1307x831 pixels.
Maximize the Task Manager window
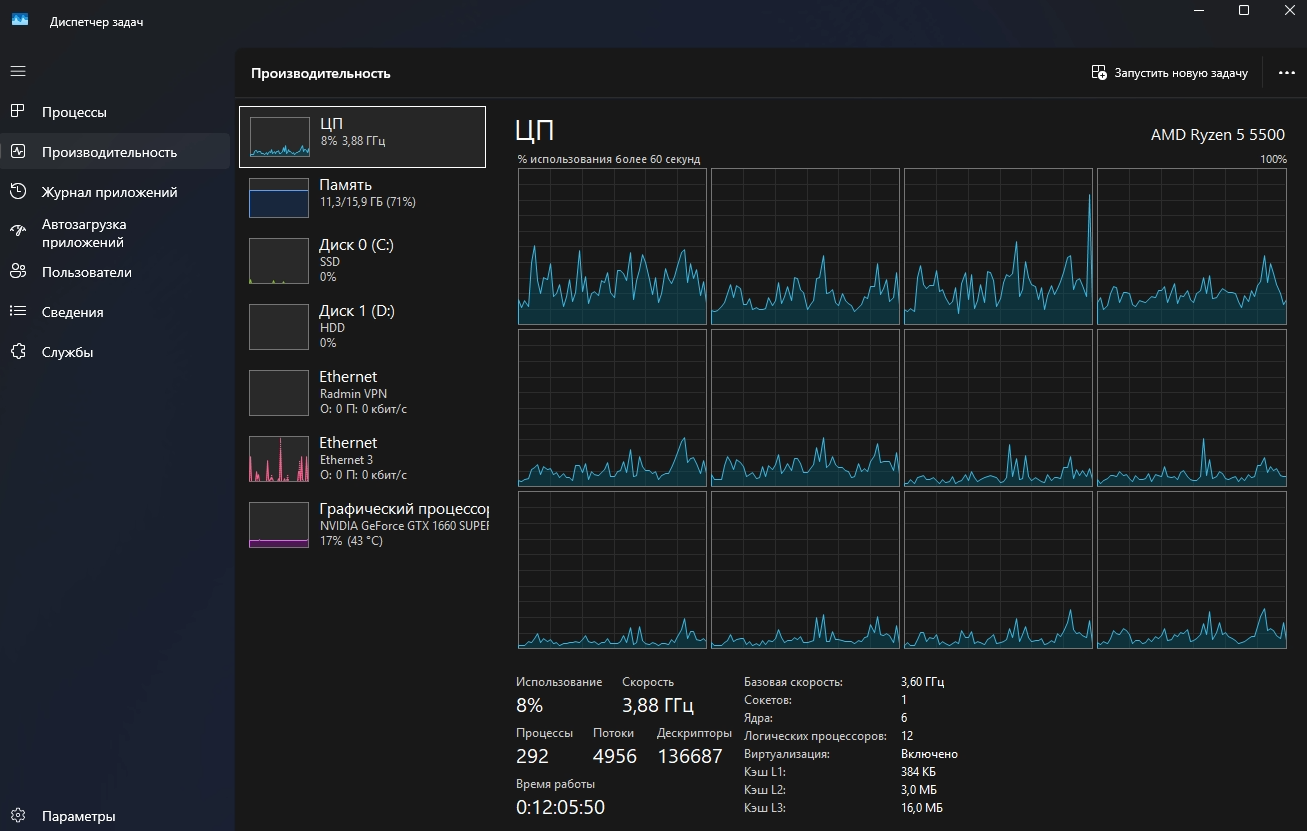click(x=1244, y=10)
